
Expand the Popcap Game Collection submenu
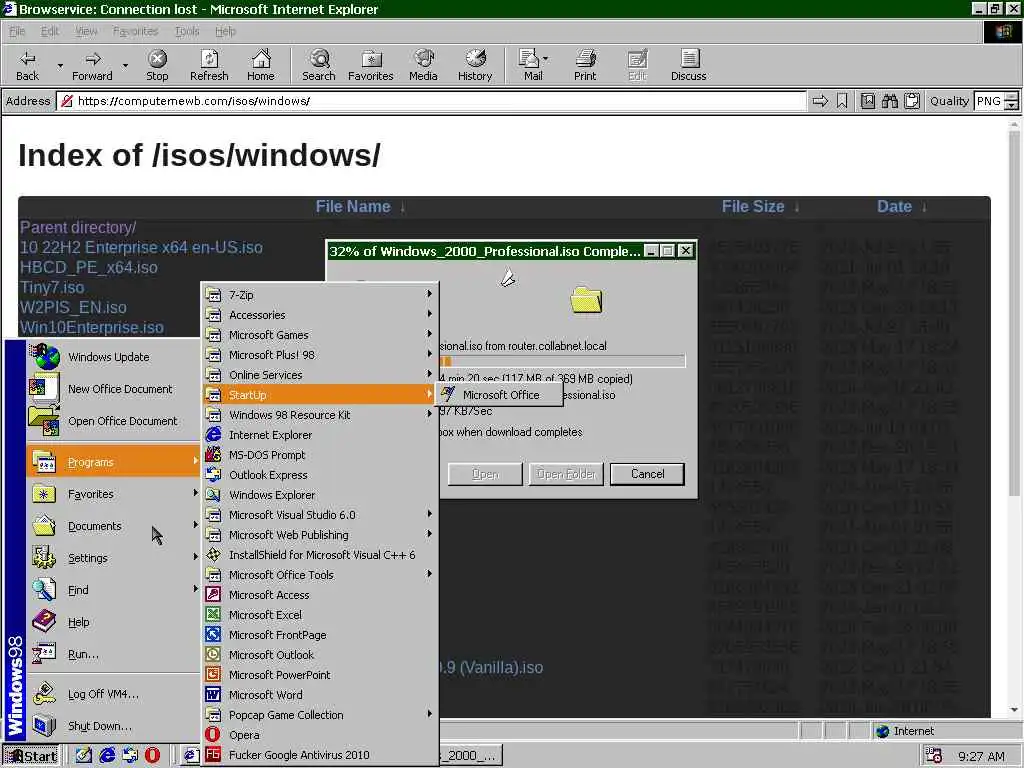point(319,715)
